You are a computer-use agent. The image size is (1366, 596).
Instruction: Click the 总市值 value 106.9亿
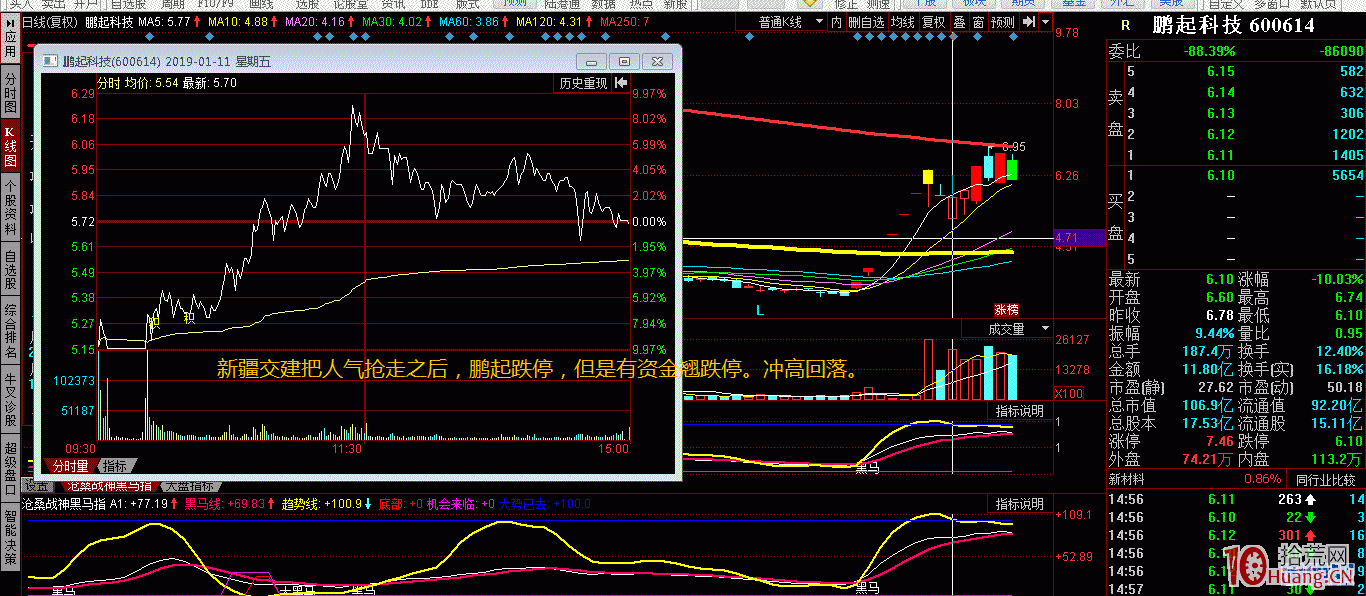[x=1209, y=405]
